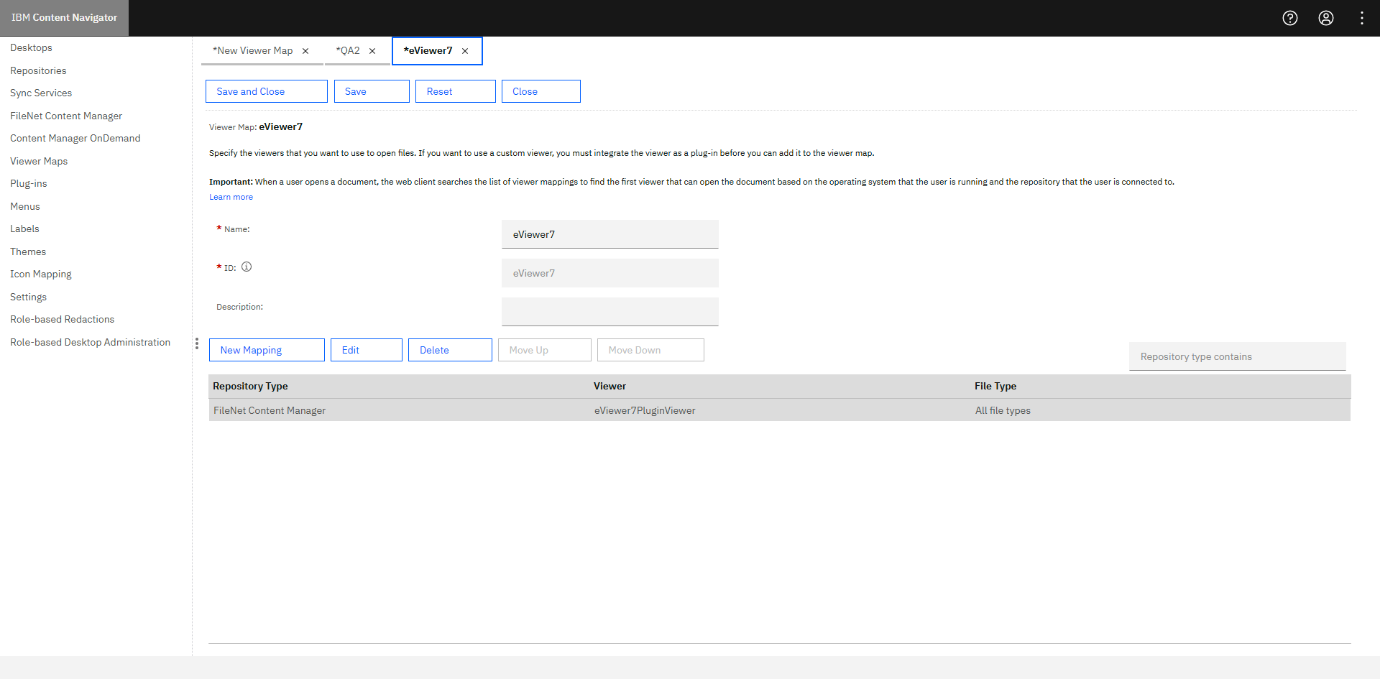Click the New Mapping button
This screenshot has width=1380, height=679.
[266, 350]
